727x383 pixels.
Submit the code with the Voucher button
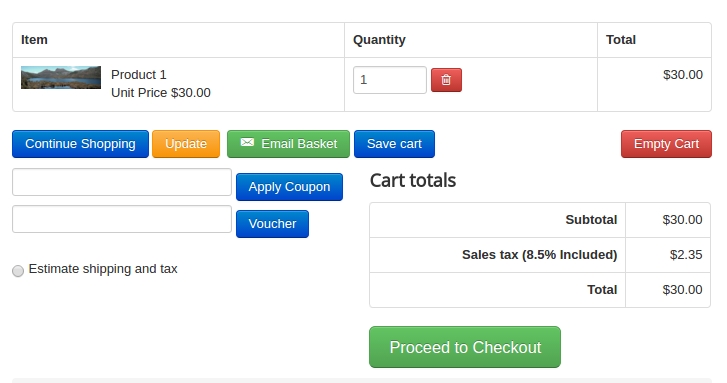(x=272, y=224)
